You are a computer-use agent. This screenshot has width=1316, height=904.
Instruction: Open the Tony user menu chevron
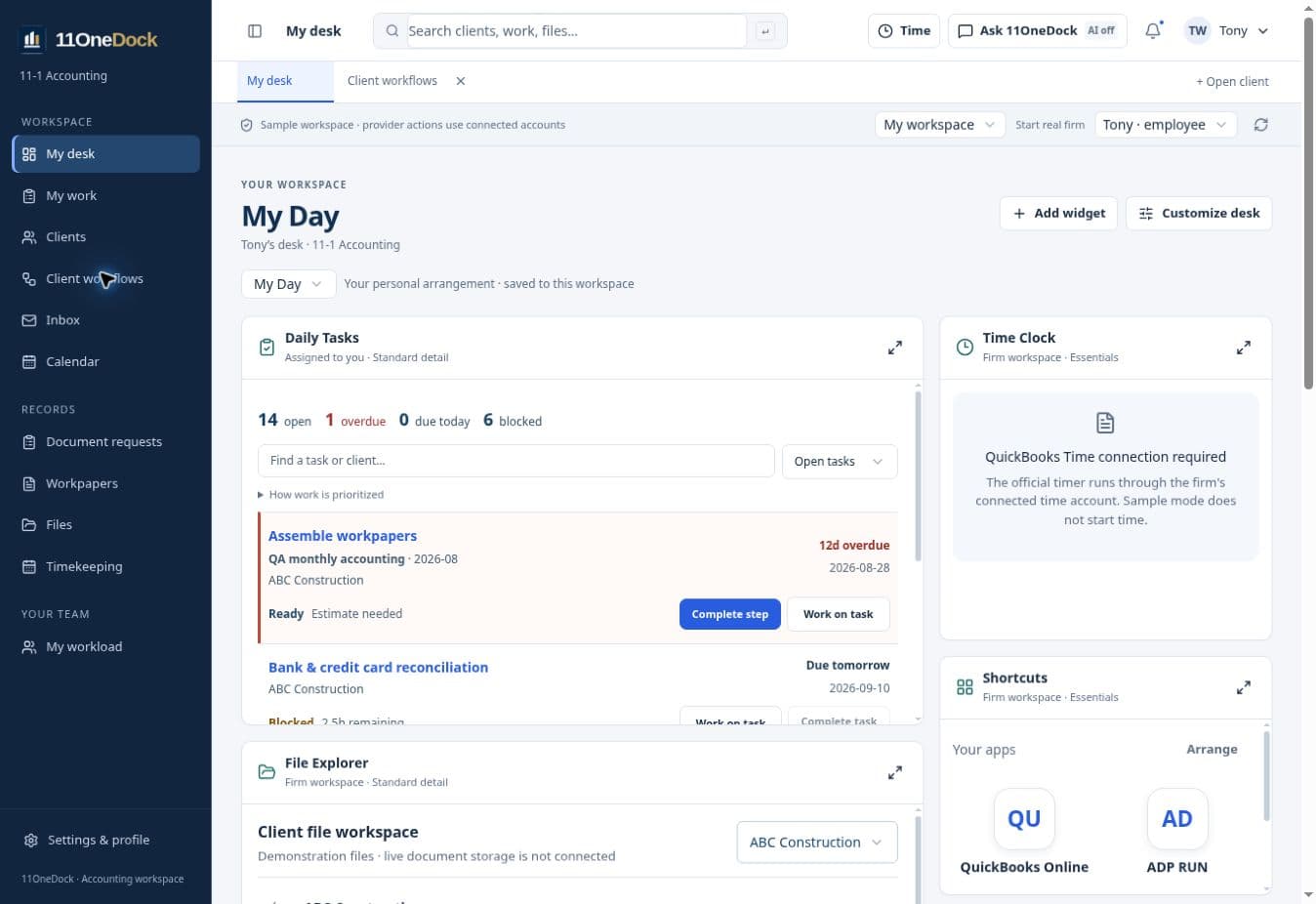tap(1263, 31)
